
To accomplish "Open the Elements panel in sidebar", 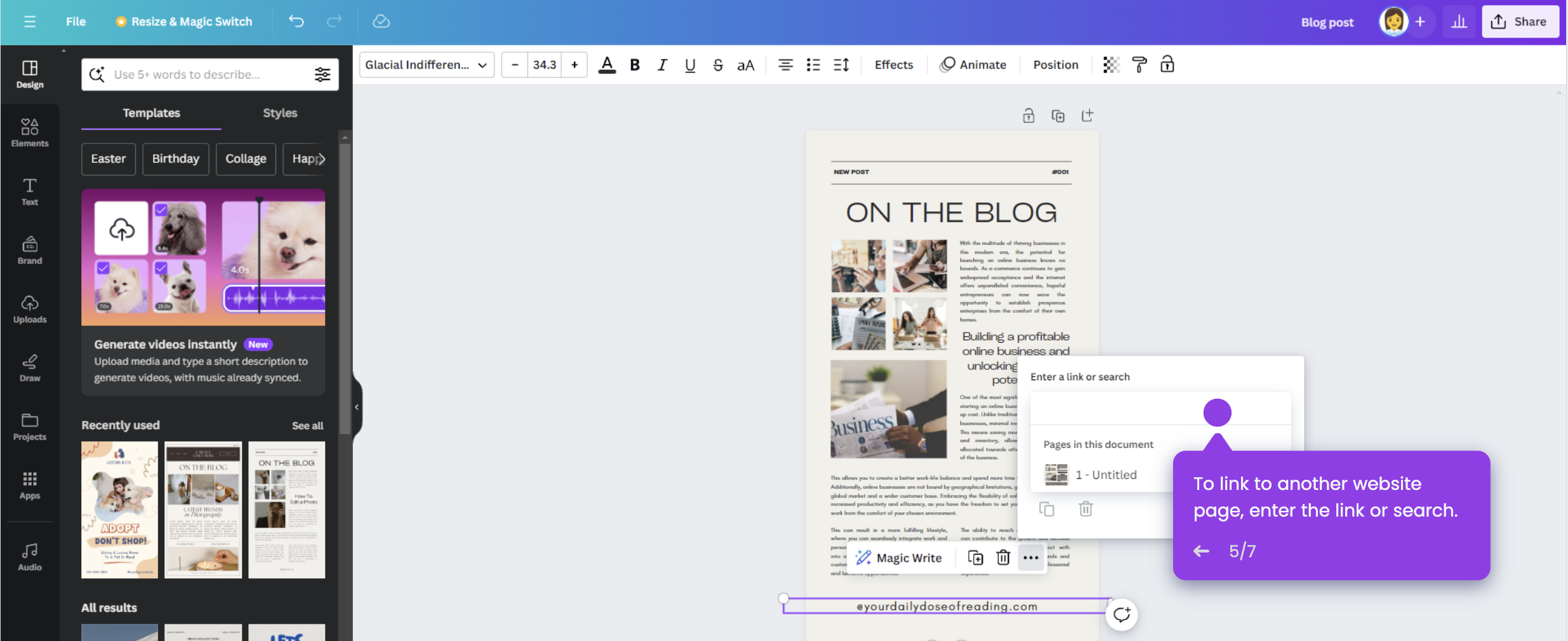I will pyautogui.click(x=29, y=131).
